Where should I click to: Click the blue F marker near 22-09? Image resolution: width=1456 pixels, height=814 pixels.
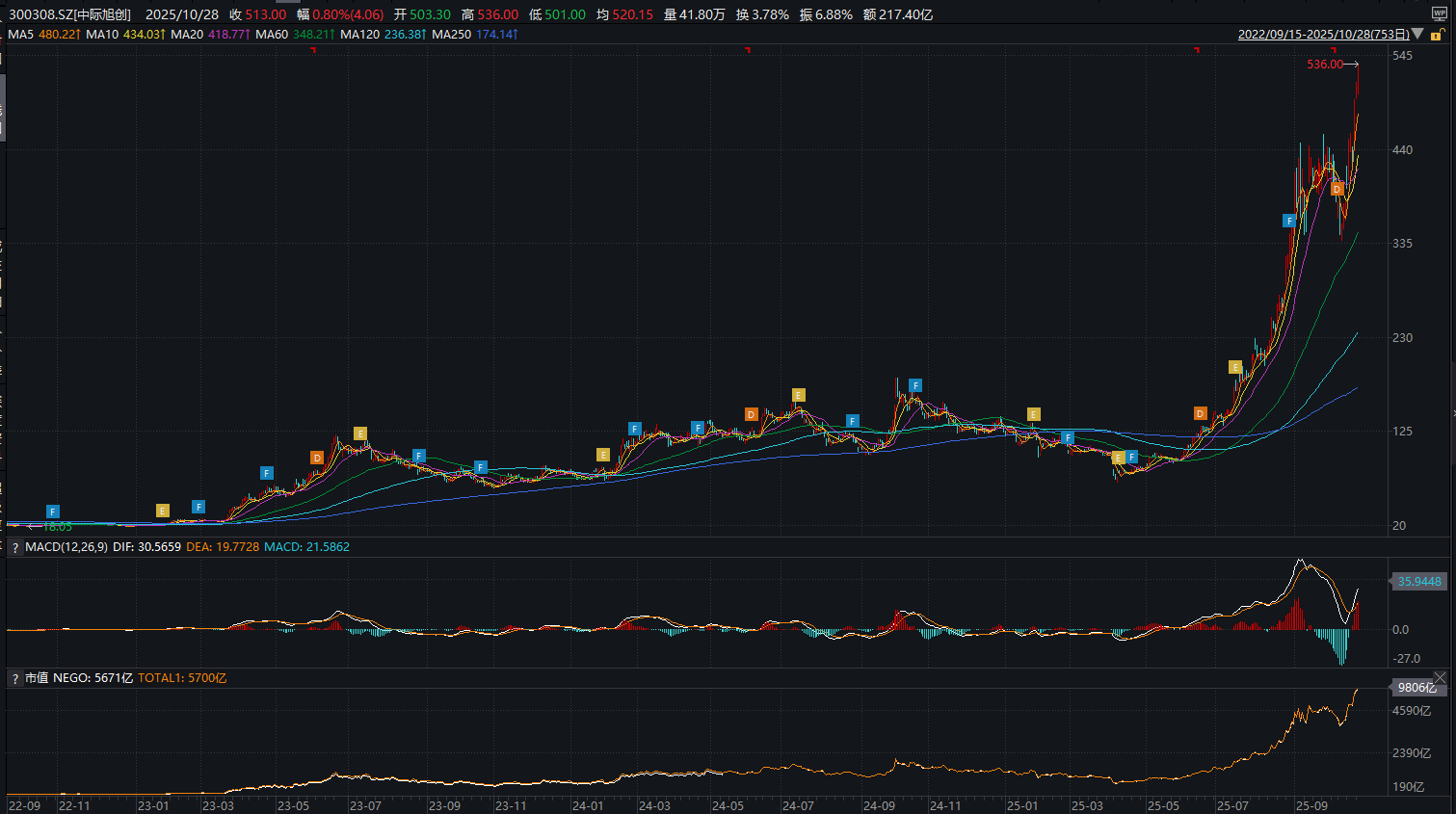tap(53, 512)
